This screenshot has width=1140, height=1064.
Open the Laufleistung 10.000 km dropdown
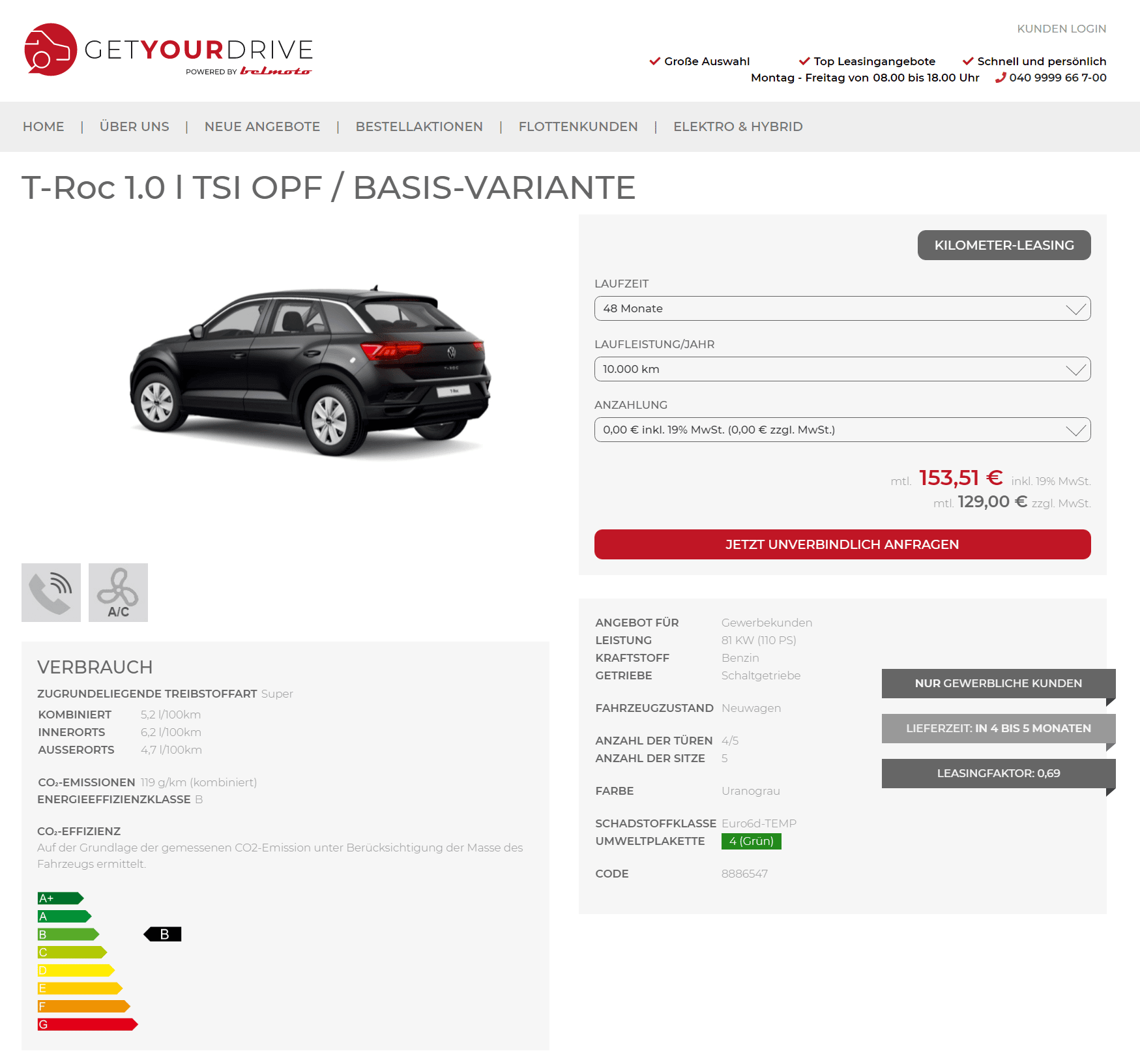click(x=842, y=369)
